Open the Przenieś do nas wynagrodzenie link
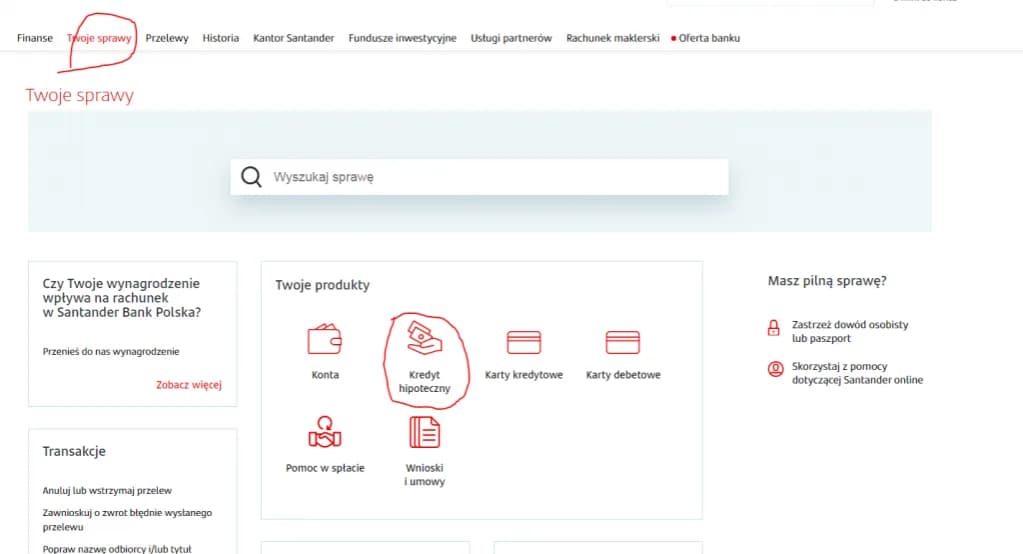 coord(111,351)
